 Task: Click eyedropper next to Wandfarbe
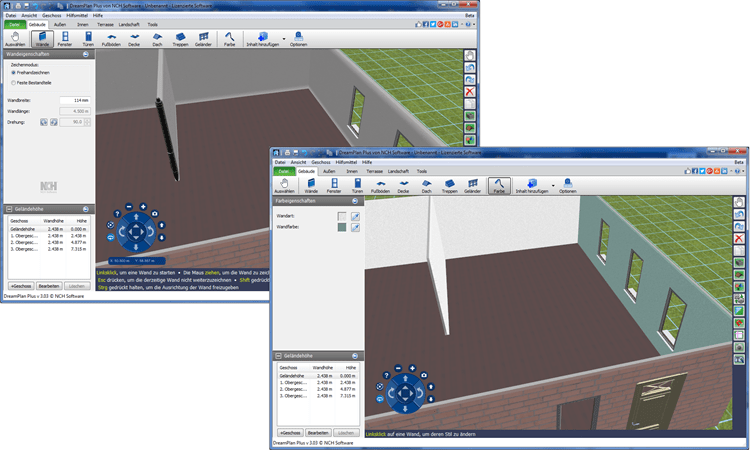355,228
